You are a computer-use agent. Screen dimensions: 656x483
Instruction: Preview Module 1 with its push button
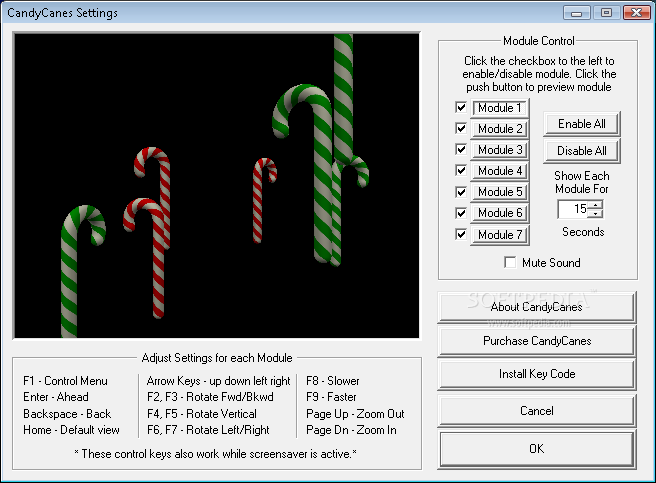click(500, 108)
